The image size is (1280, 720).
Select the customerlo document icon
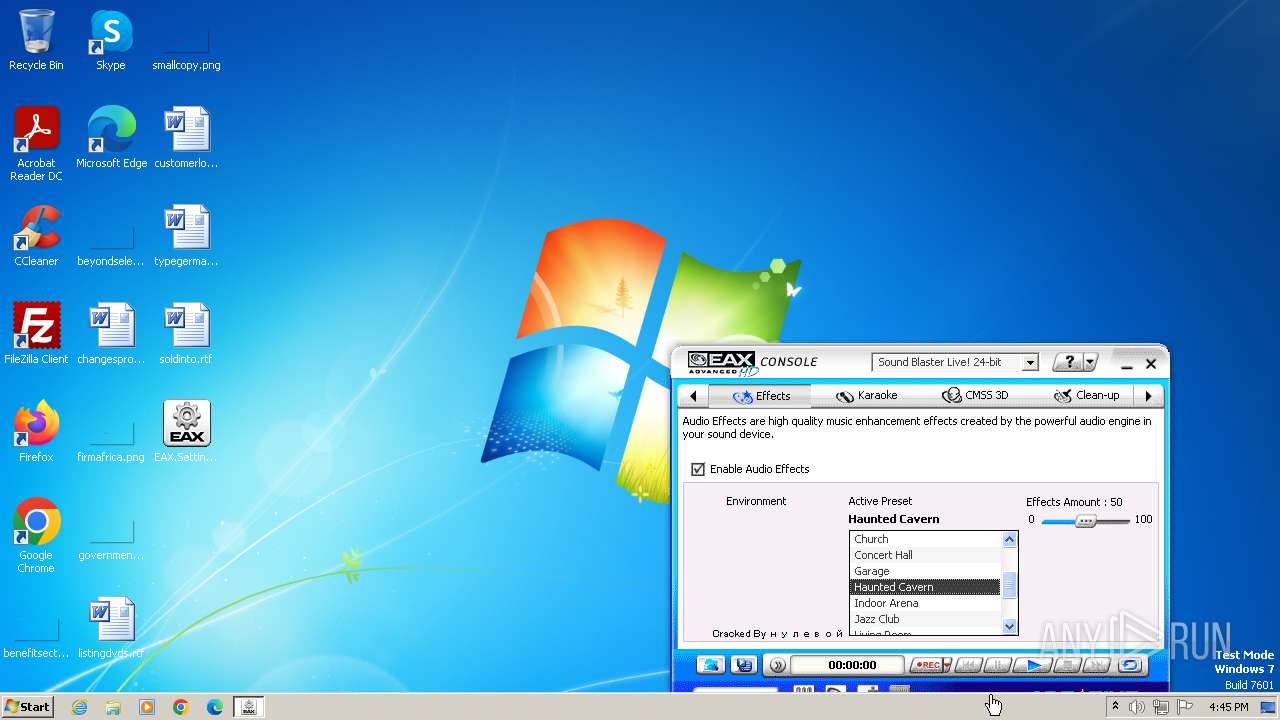(186, 138)
